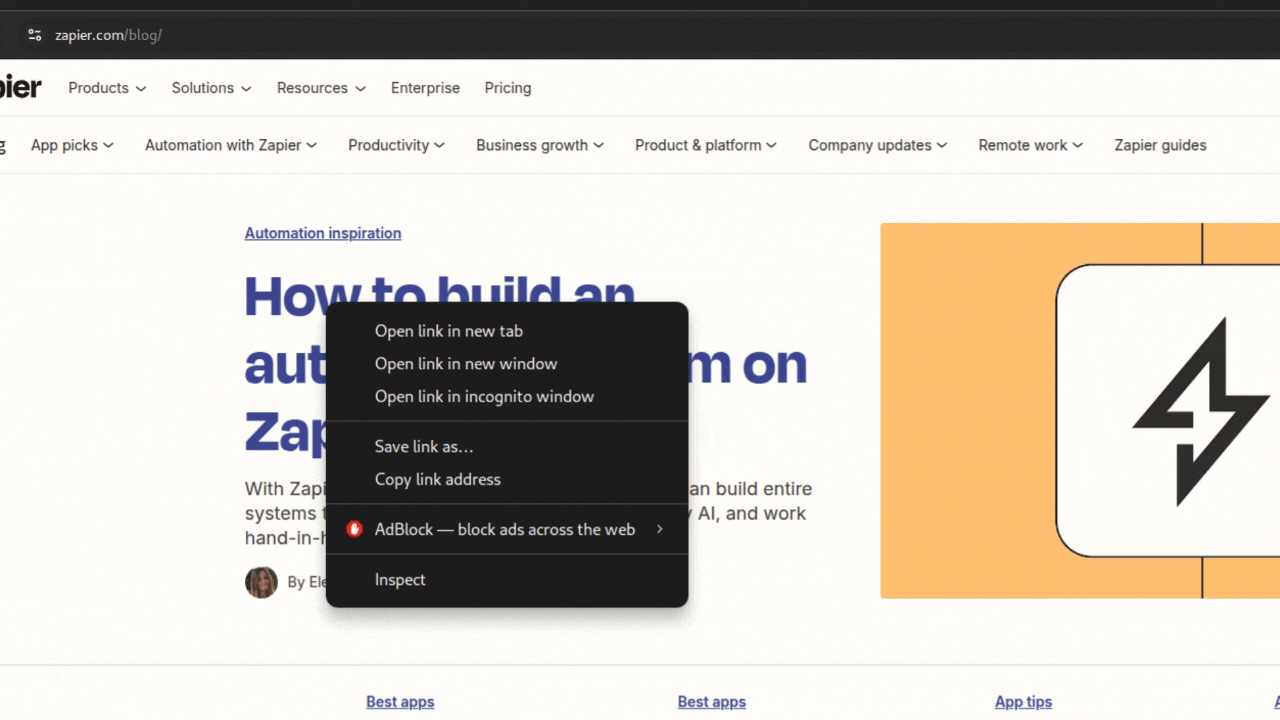Choose Open link in new tab

[x=507, y=331]
